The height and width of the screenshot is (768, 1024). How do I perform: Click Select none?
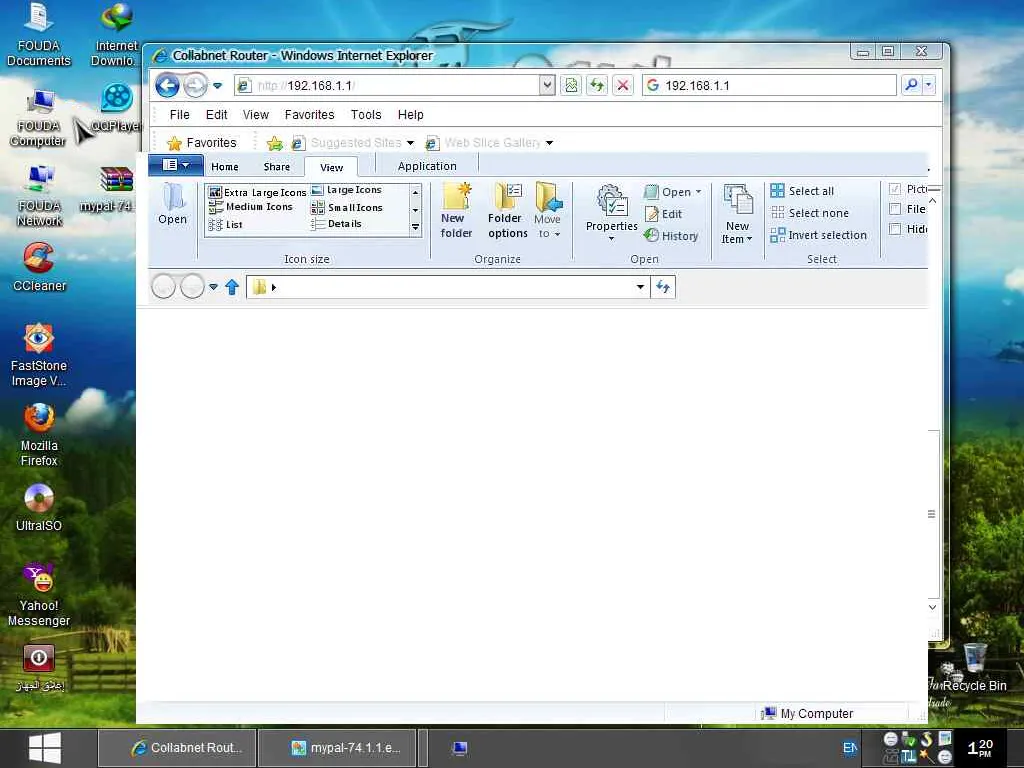tap(810, 213)
